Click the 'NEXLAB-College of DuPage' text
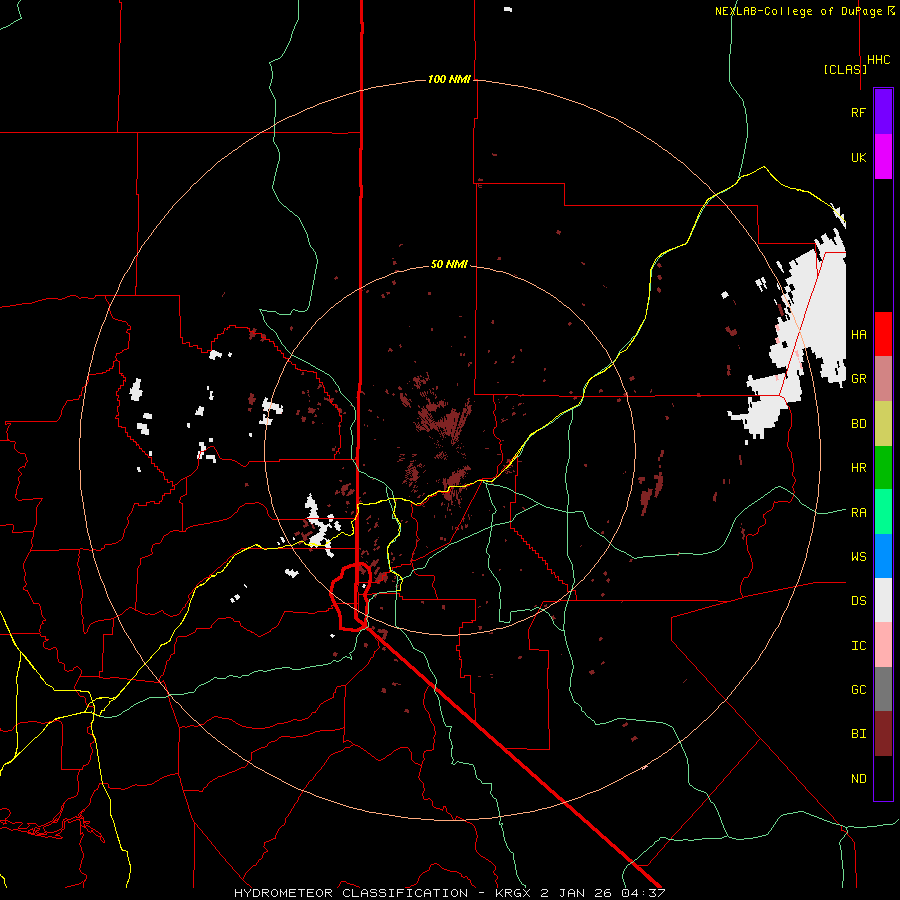The height and width of the screenshot is (900, 900). [798, 11]
